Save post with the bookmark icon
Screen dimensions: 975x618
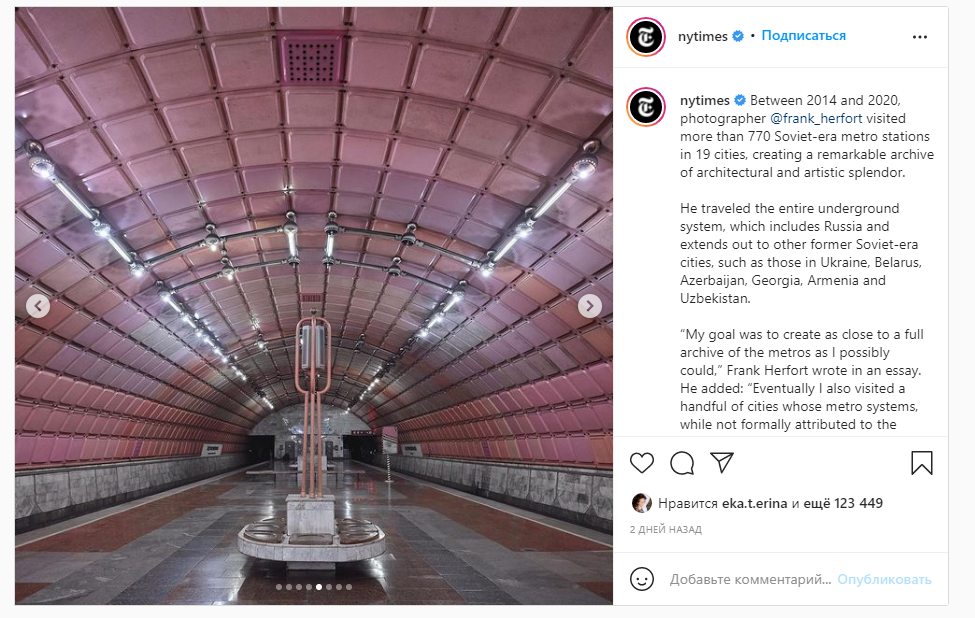tap(922, 463)
